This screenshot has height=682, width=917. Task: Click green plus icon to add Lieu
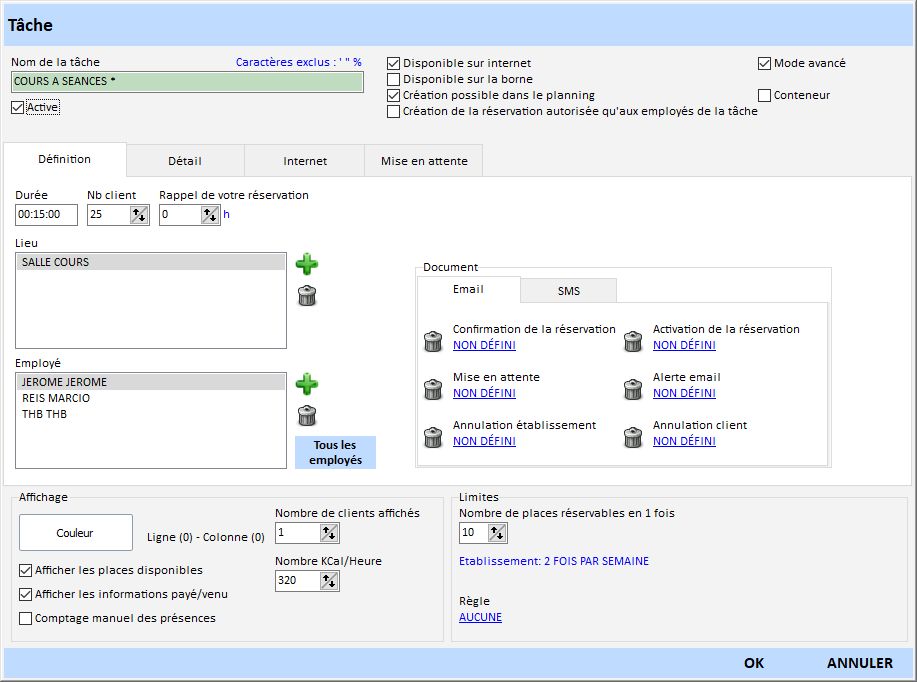[x=307, y=264]
